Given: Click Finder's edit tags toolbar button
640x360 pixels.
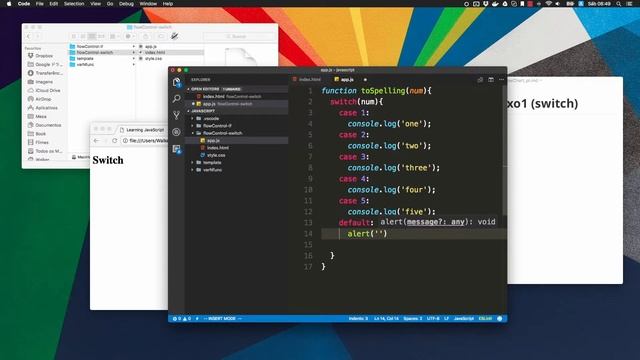Looking at the screenshot, I should point(161,36).
